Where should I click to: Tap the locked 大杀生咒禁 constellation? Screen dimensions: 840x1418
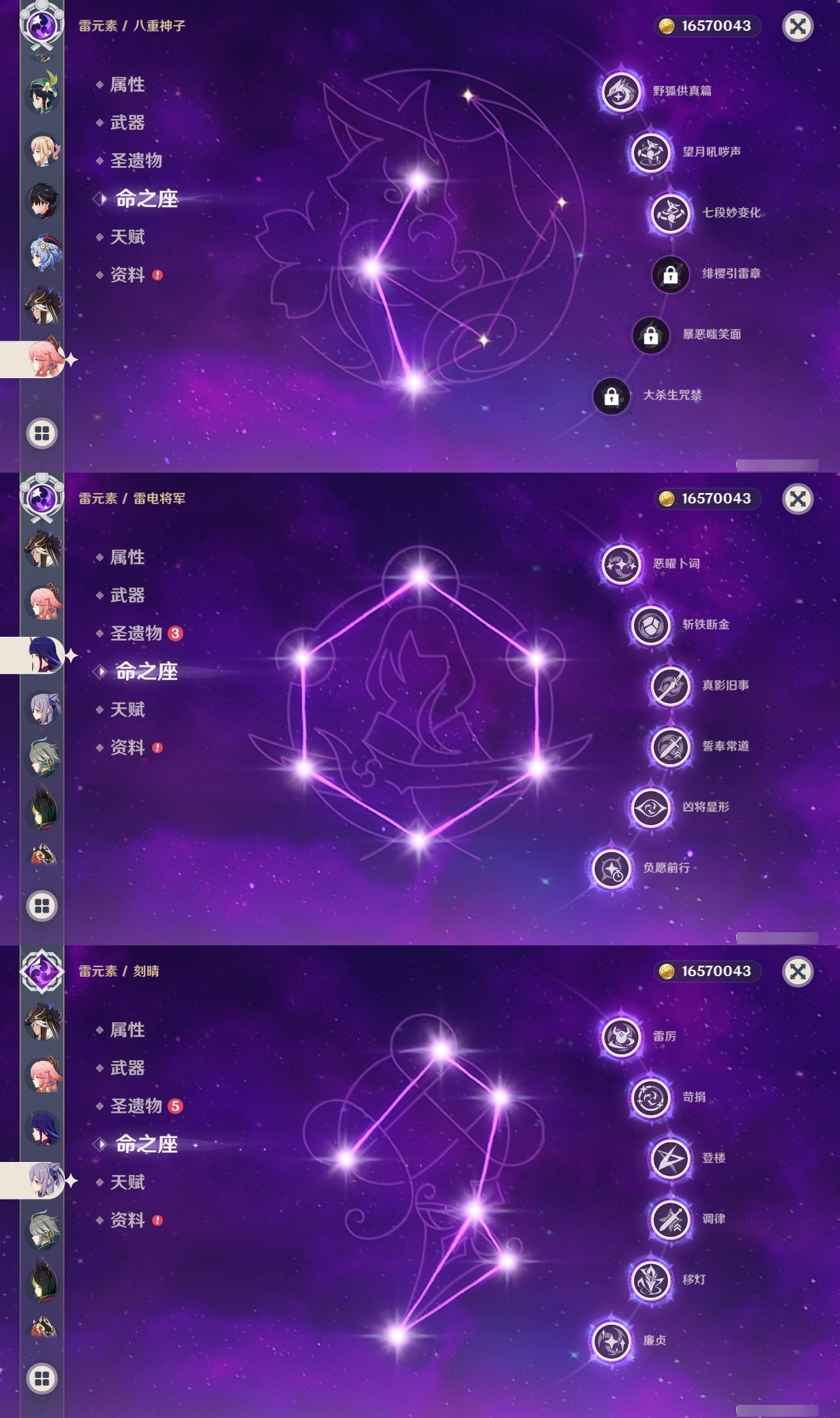611,396
